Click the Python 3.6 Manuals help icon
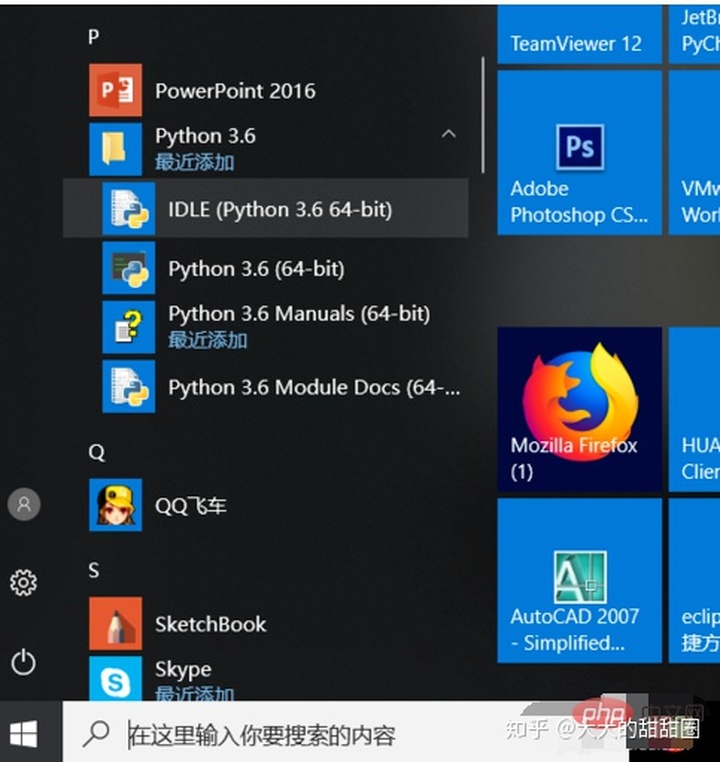This screenshot has width=720, height=762. point(129,327)
